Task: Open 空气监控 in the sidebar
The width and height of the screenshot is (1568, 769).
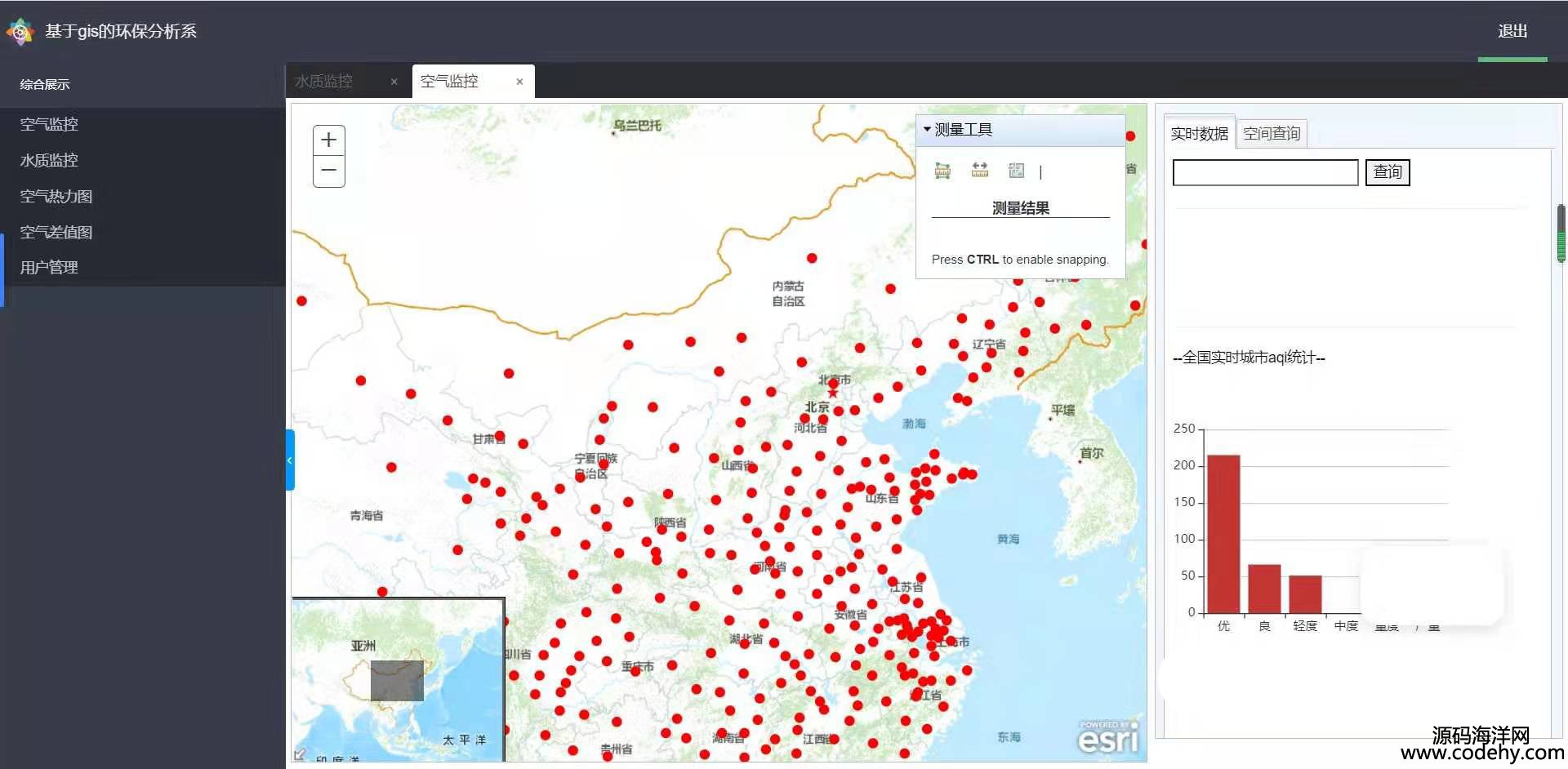Action: [x=49, y=124]
